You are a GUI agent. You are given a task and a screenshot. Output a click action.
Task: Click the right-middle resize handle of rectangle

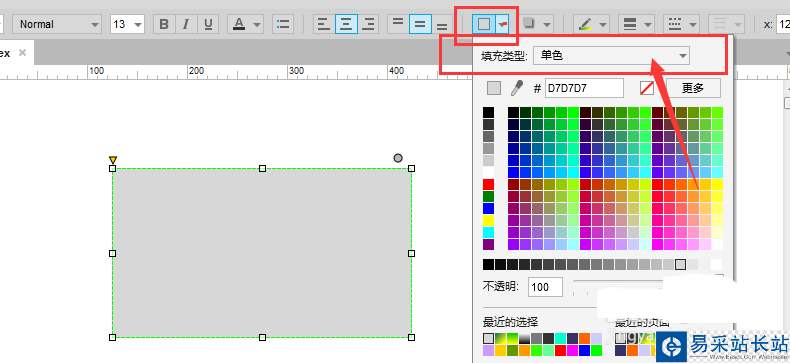click(x=412, y=253)
